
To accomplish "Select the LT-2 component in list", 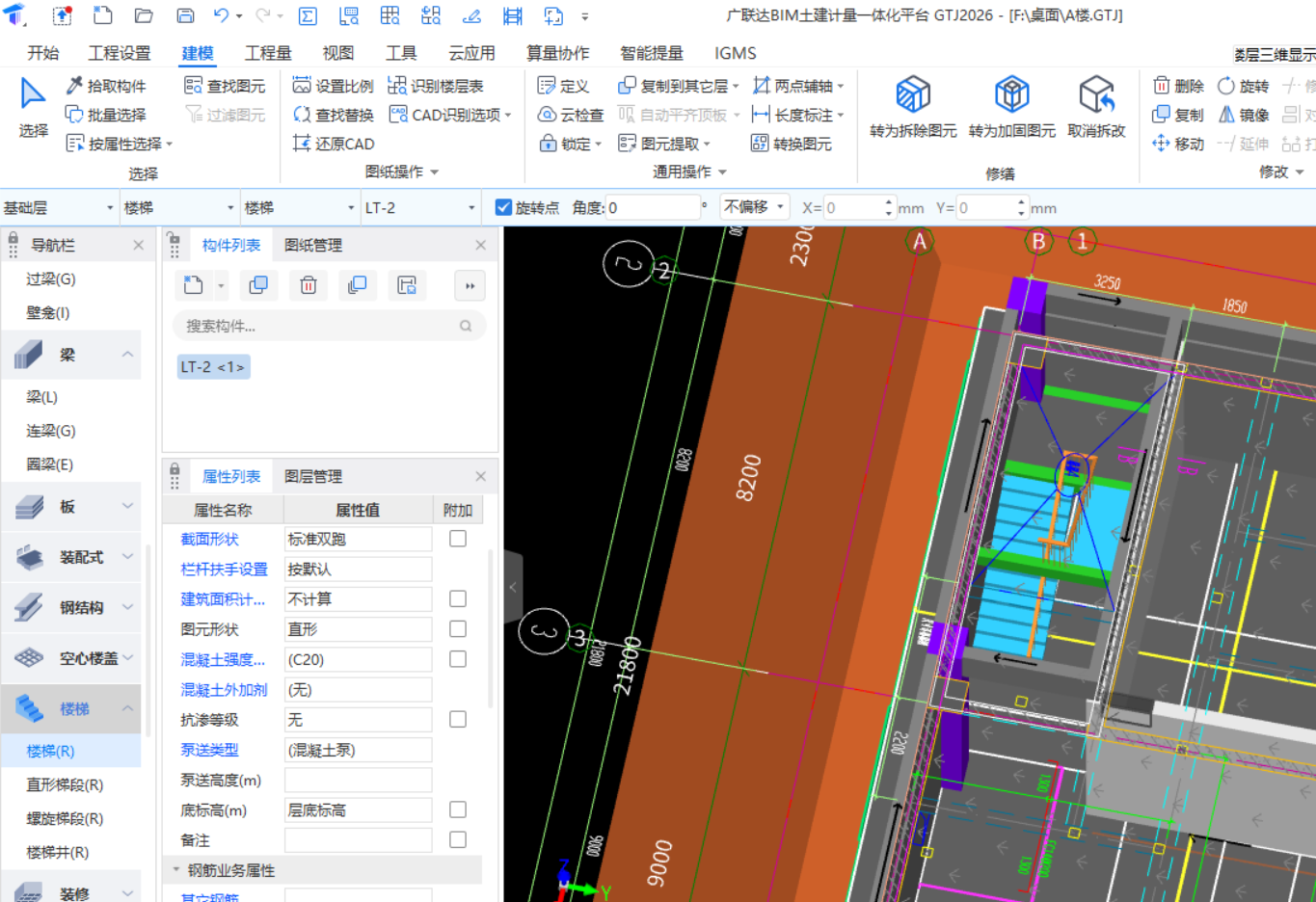I will 213,367.
